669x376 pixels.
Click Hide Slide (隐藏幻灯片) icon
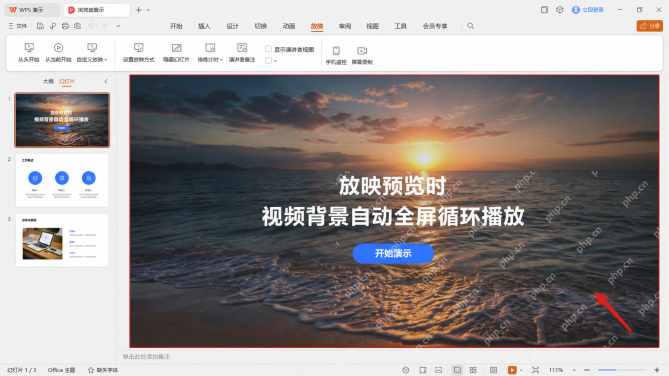(x=176, y=48)
